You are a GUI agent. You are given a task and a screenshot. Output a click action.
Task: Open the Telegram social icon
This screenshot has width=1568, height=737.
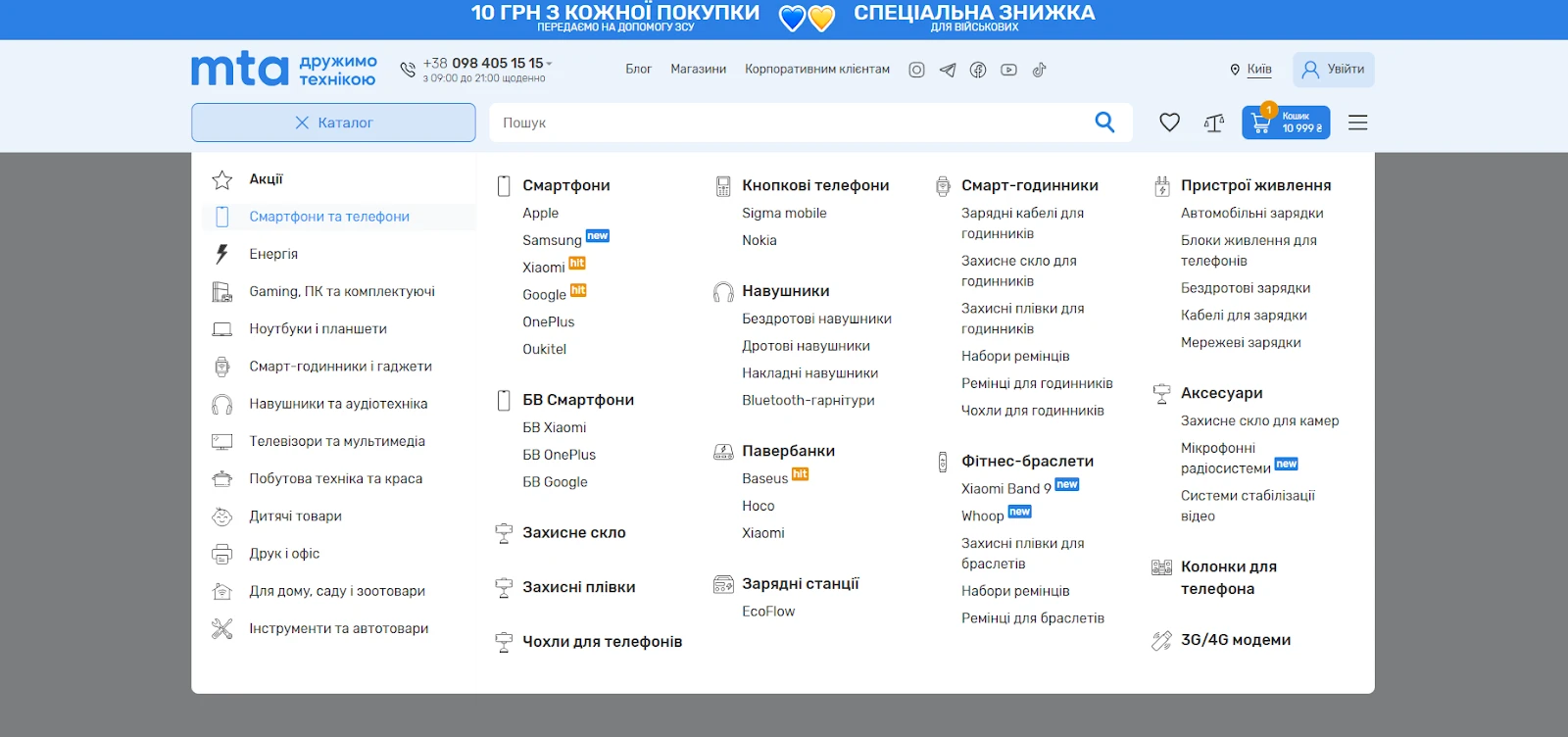coord(948,70)
